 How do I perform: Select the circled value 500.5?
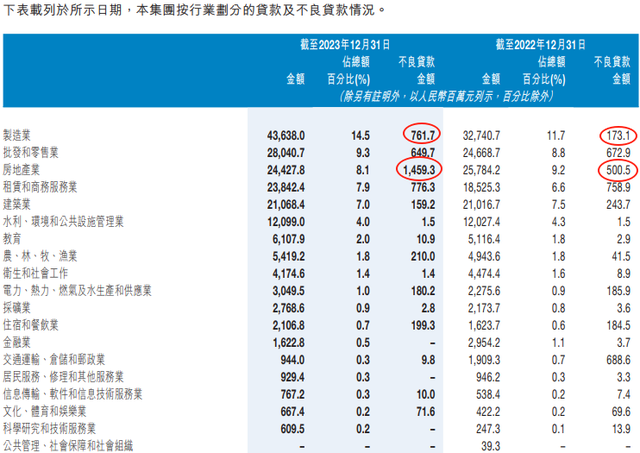tap(618, 170)
